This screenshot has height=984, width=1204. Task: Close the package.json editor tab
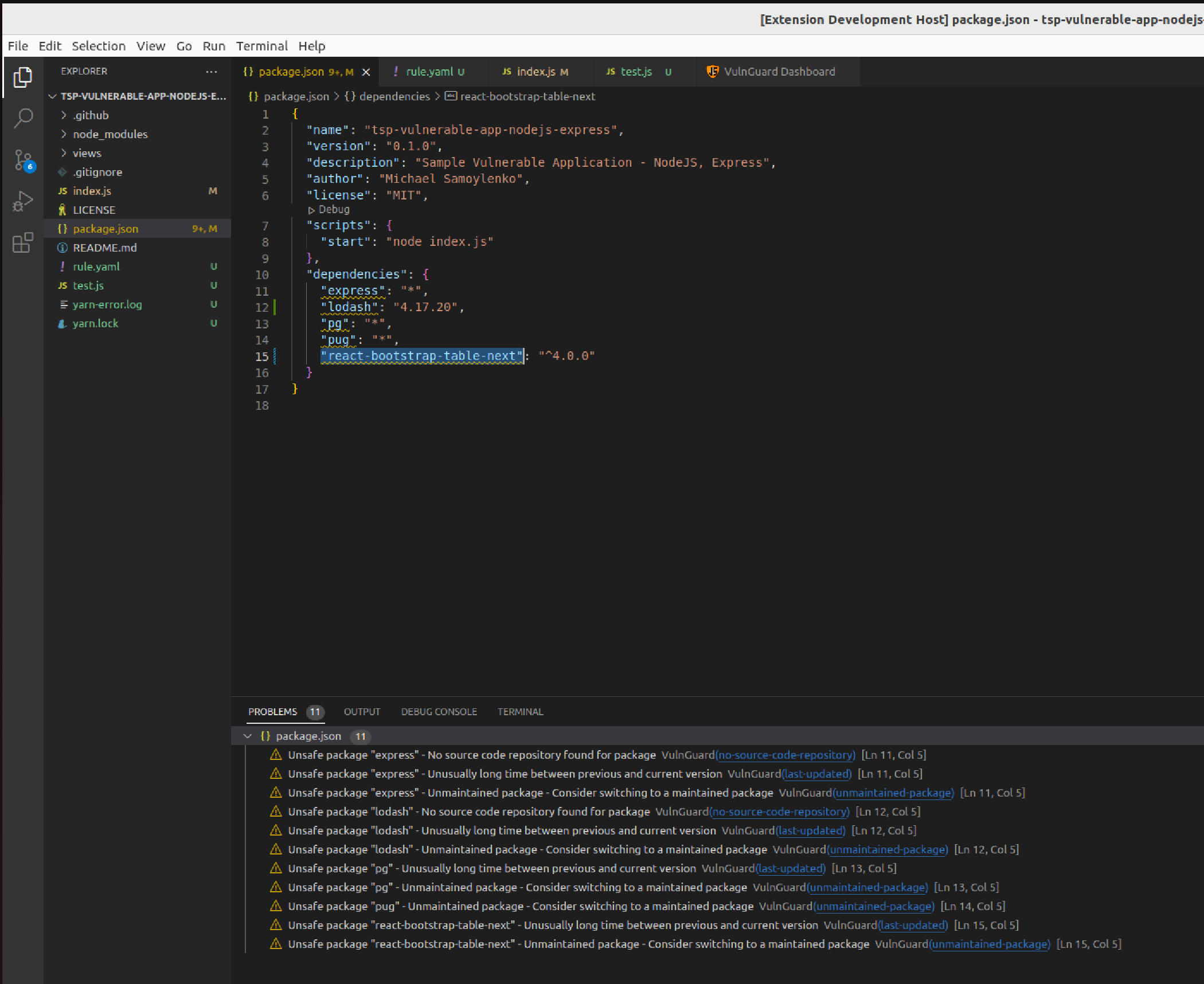(366, 72)
